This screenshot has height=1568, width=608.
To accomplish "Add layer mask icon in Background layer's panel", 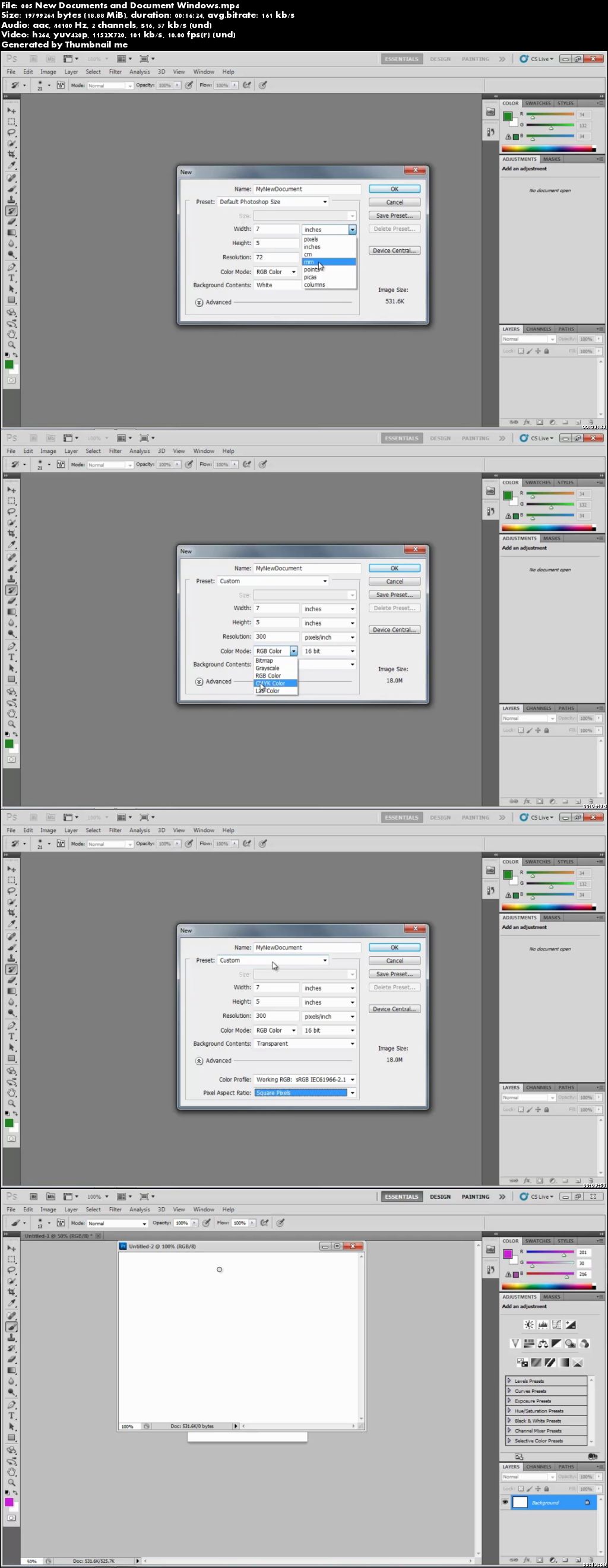I will click(x=540, y=1560).
